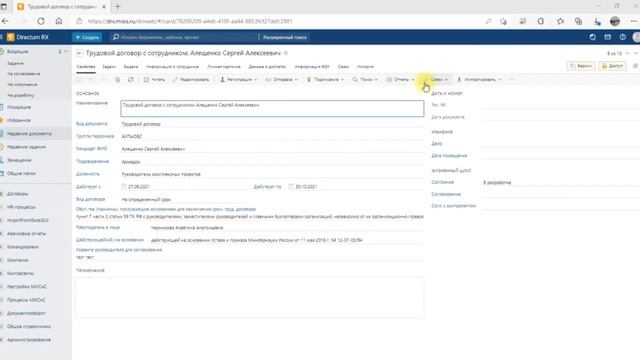The width and height of the screenshot is (640, 360).
Task: Open a new browser tab
Action: [118, 7]
